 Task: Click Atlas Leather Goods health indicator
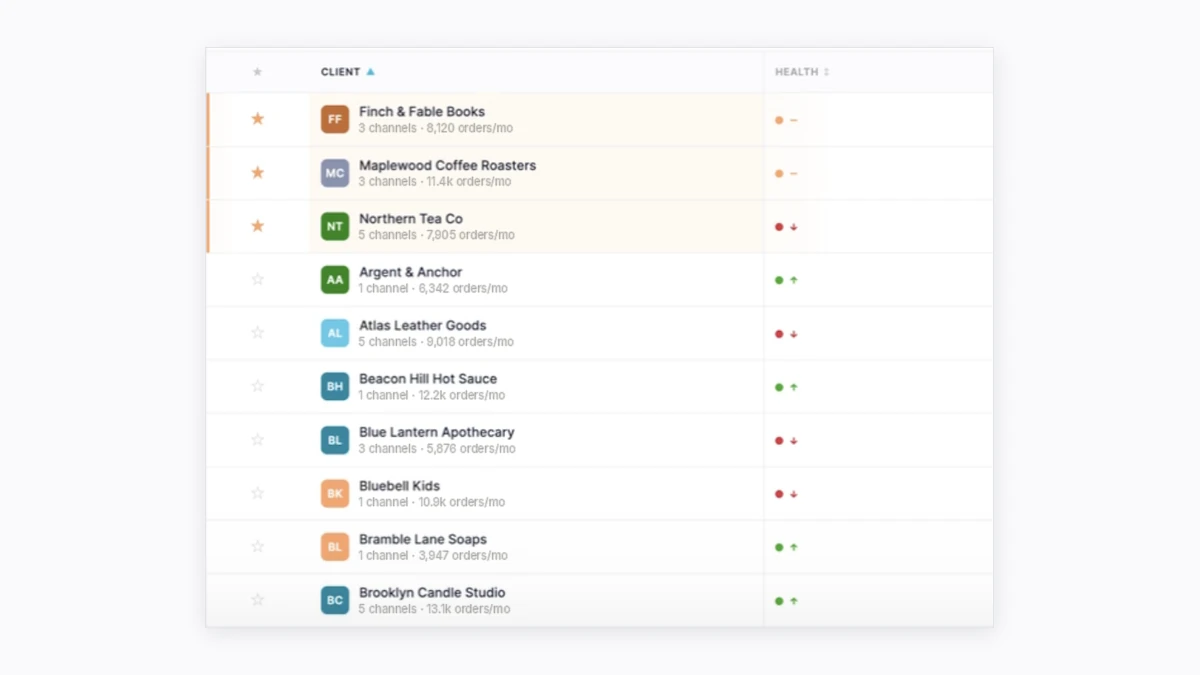[x=786, y=334]
